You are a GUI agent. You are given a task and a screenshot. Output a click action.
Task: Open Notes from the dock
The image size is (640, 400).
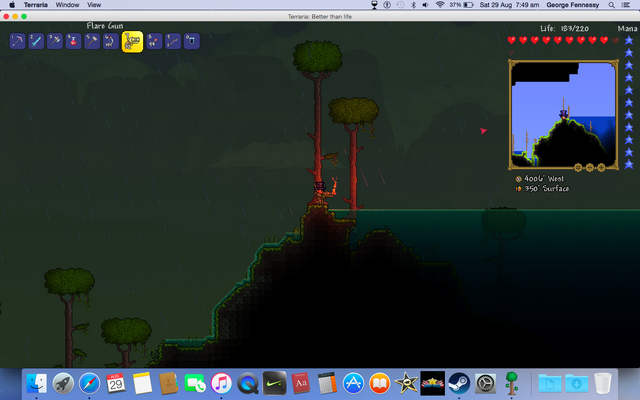point(142,384)
